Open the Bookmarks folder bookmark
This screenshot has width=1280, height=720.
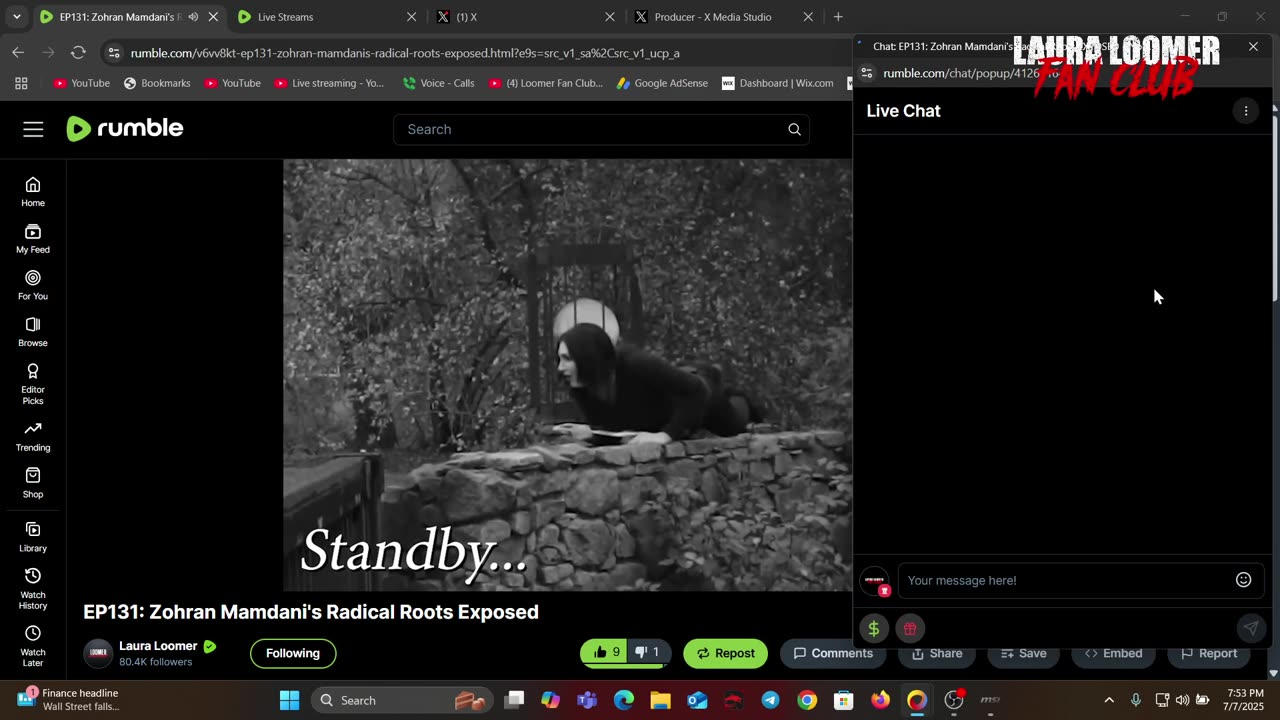pos(157,83)
